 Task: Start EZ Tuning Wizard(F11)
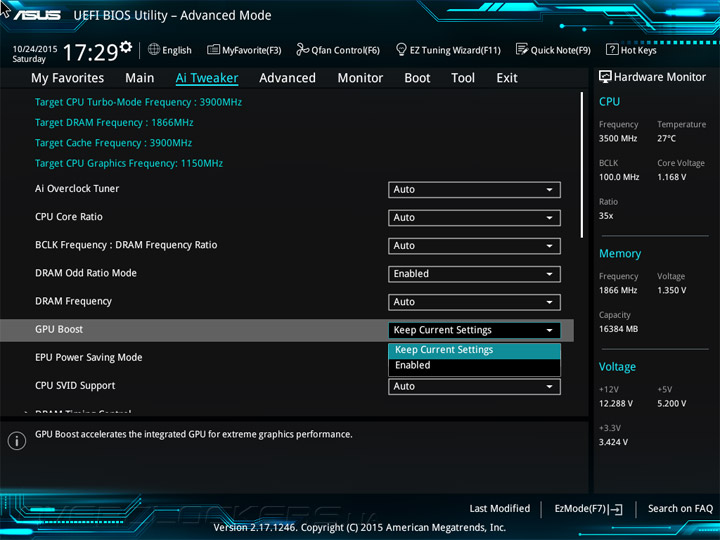(448, 50)
